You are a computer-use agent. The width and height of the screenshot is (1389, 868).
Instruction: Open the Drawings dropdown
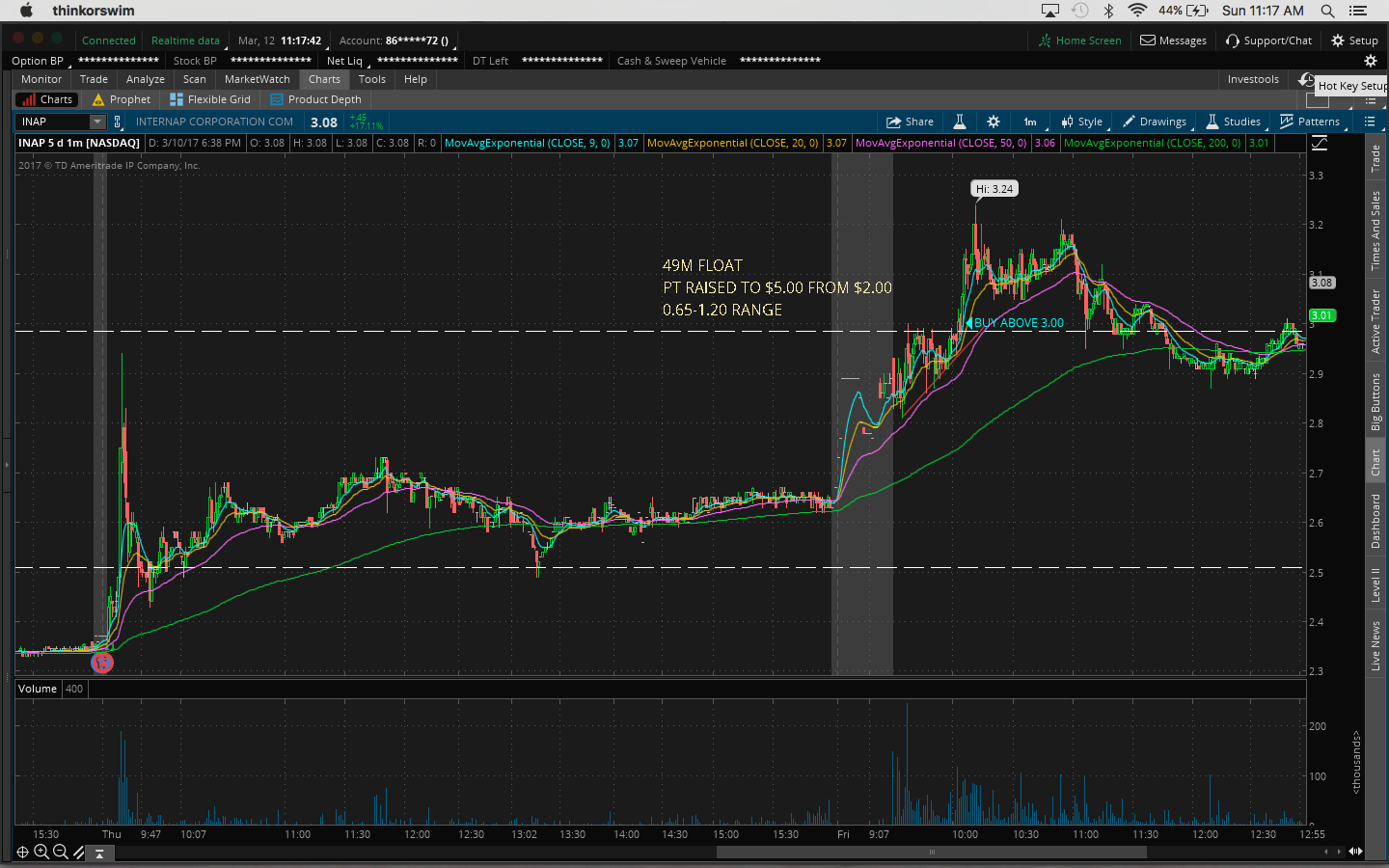pos(1154,122)
